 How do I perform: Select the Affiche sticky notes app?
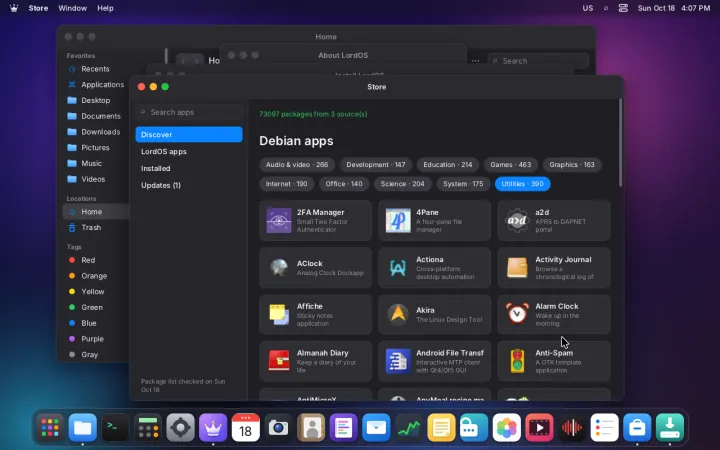tap(315, 315)
